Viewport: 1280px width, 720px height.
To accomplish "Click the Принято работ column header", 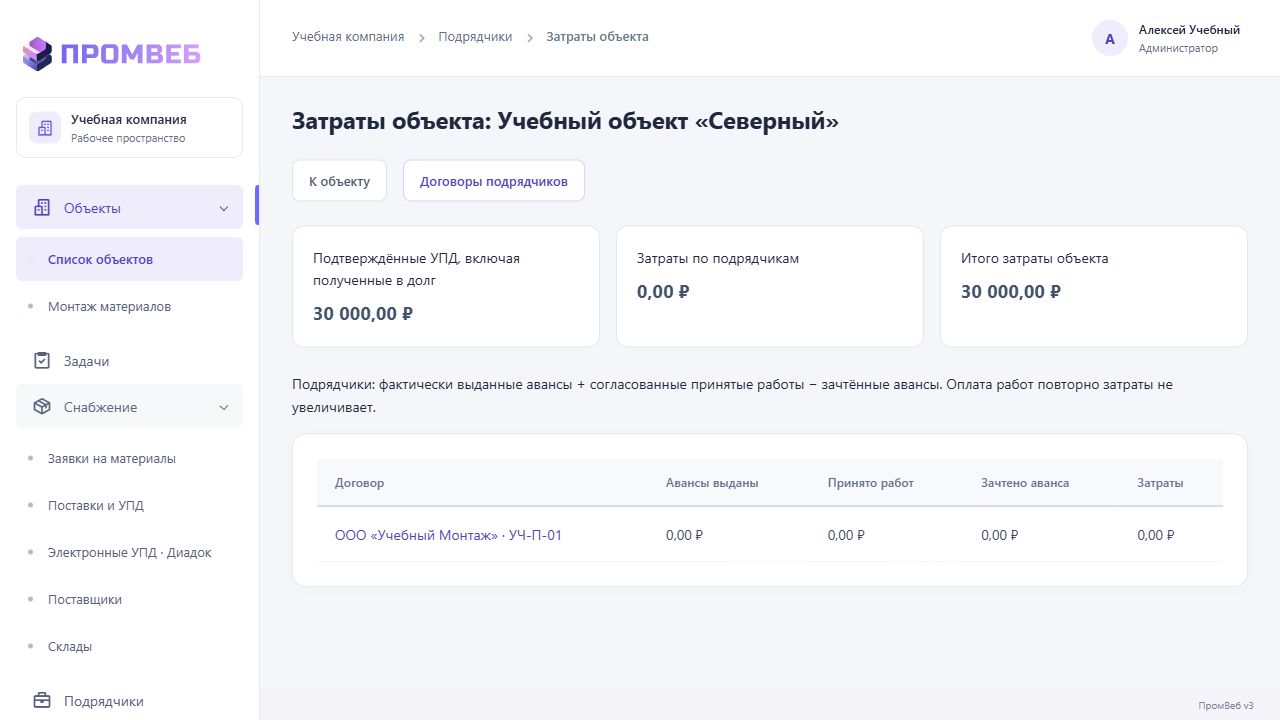I will click(871, 483).
